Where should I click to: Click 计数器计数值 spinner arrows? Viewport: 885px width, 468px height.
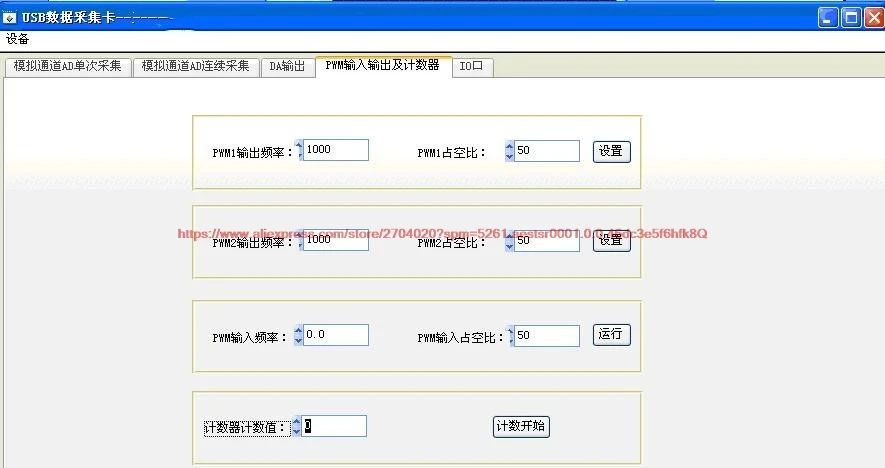pos(296,426)
